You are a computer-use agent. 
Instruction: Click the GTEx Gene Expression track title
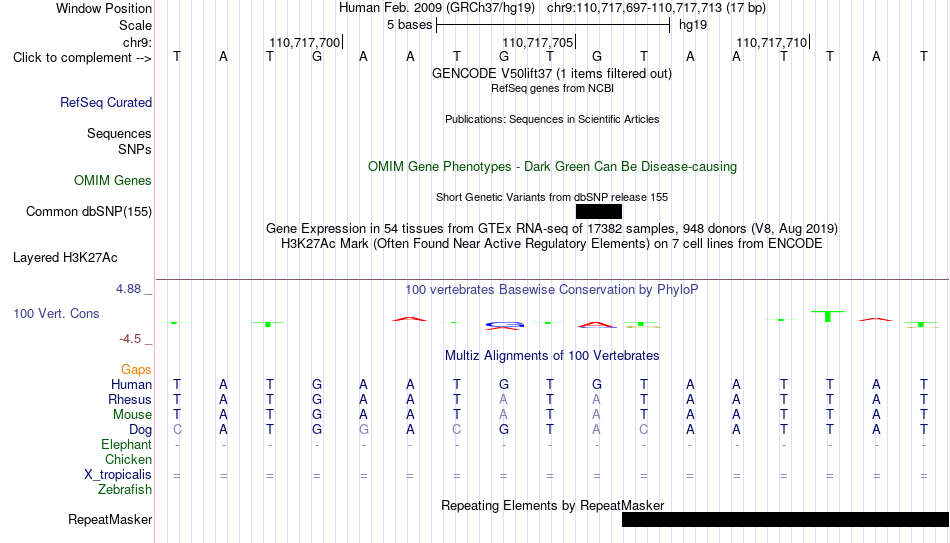552,228
